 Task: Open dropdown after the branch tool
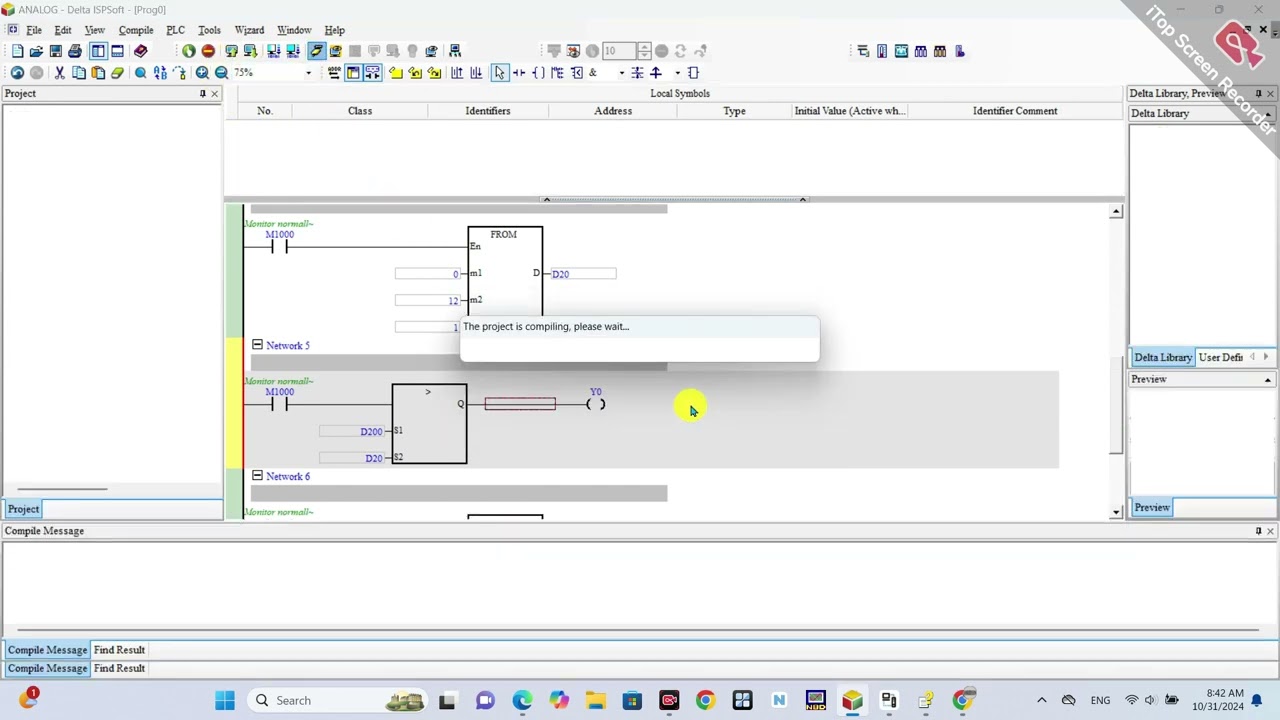tap(677, 73)
